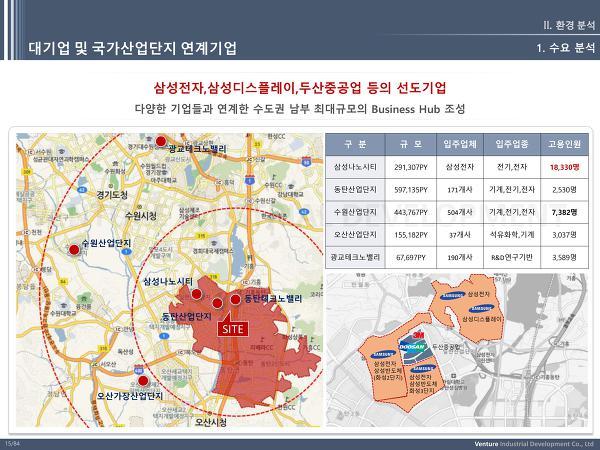Click the 삼성디스플레이 label on right map
Image resolution: width=600 pixels, height=450 pixels.
coord(482,319)
